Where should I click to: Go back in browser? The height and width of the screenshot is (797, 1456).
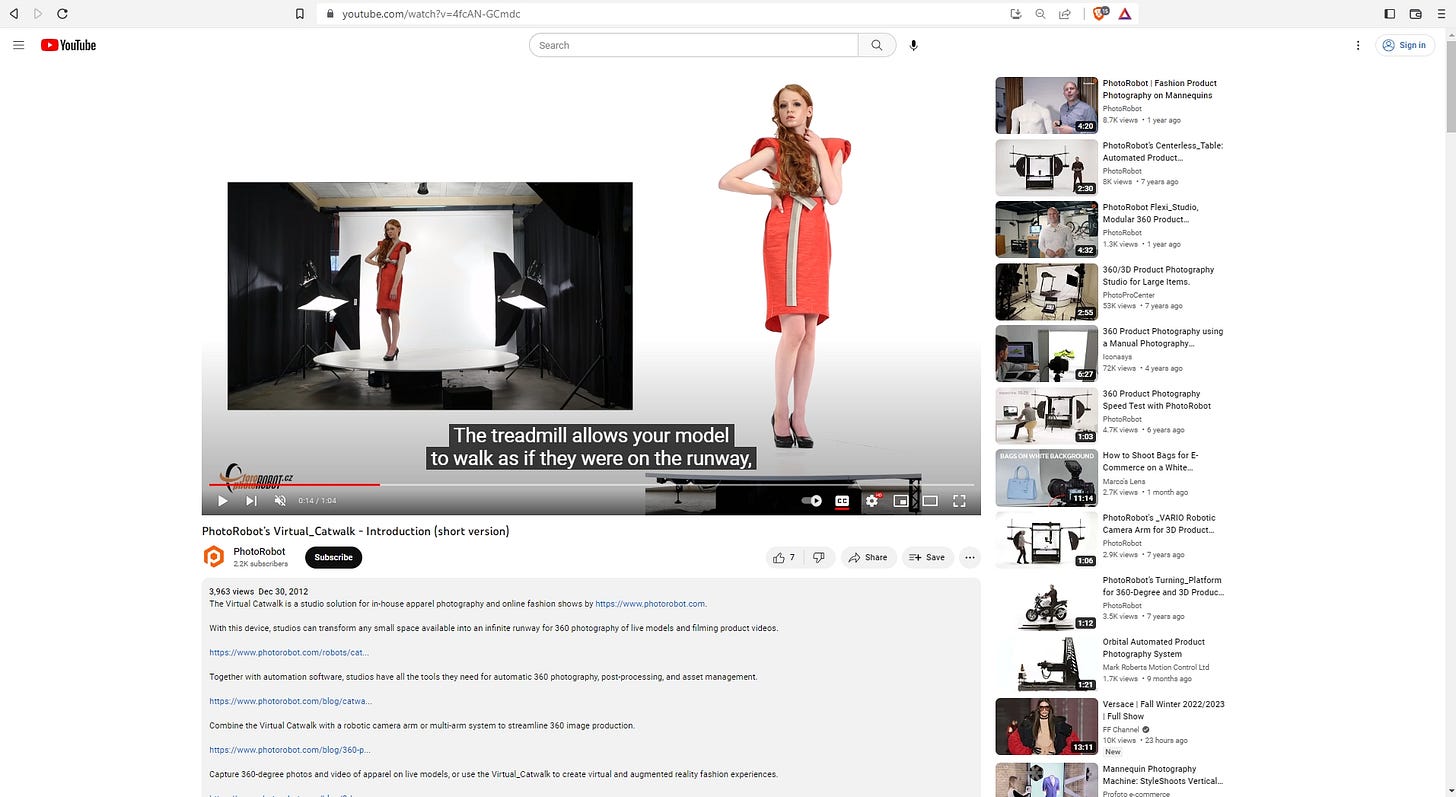point(14,14)
